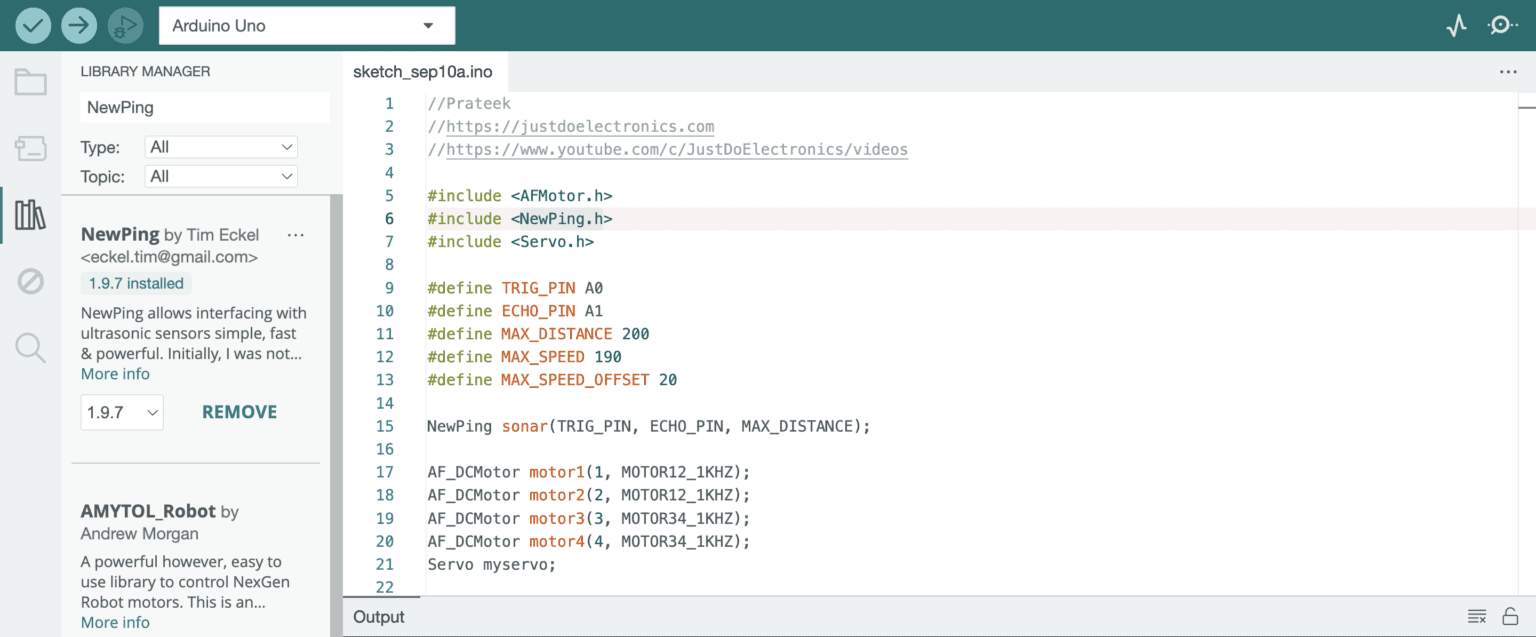Click the Upload arrow button
Screen dimensions: 1536x637
click(79, 25)
